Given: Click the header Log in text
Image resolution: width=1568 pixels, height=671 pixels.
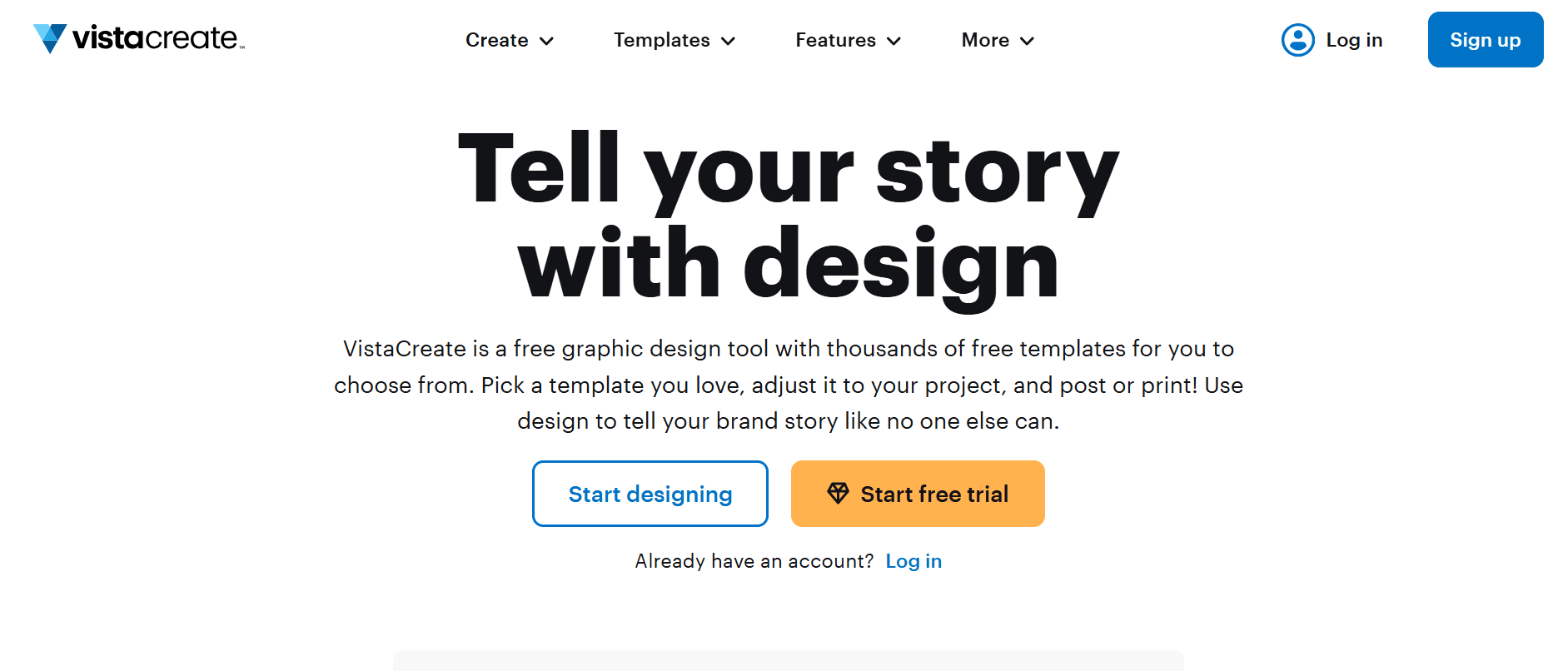Looking at the screenshot, I should pyautogui.click(x=1354, y=40).
